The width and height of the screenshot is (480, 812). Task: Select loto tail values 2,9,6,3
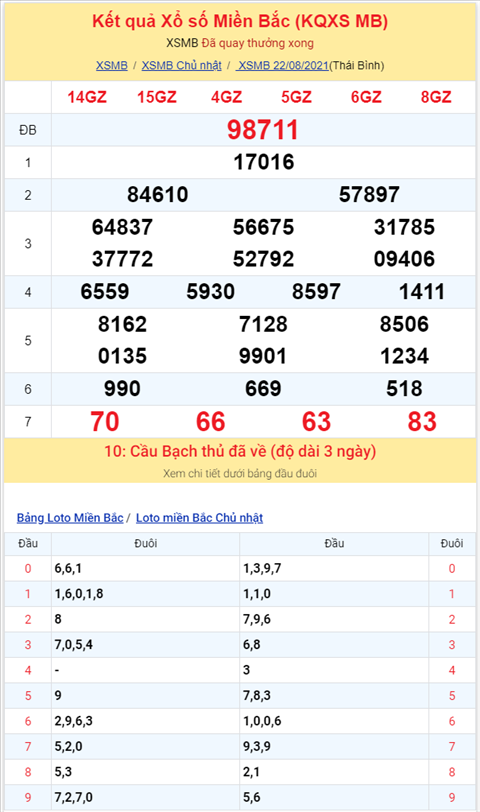[74, 721]
